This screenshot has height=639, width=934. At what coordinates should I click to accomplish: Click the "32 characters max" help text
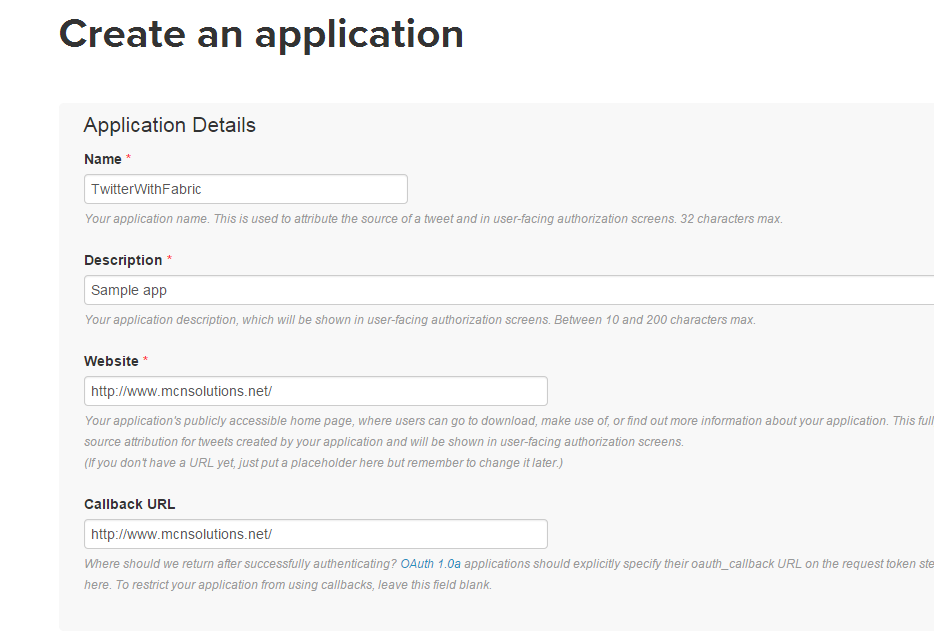(x=731, y=219)
